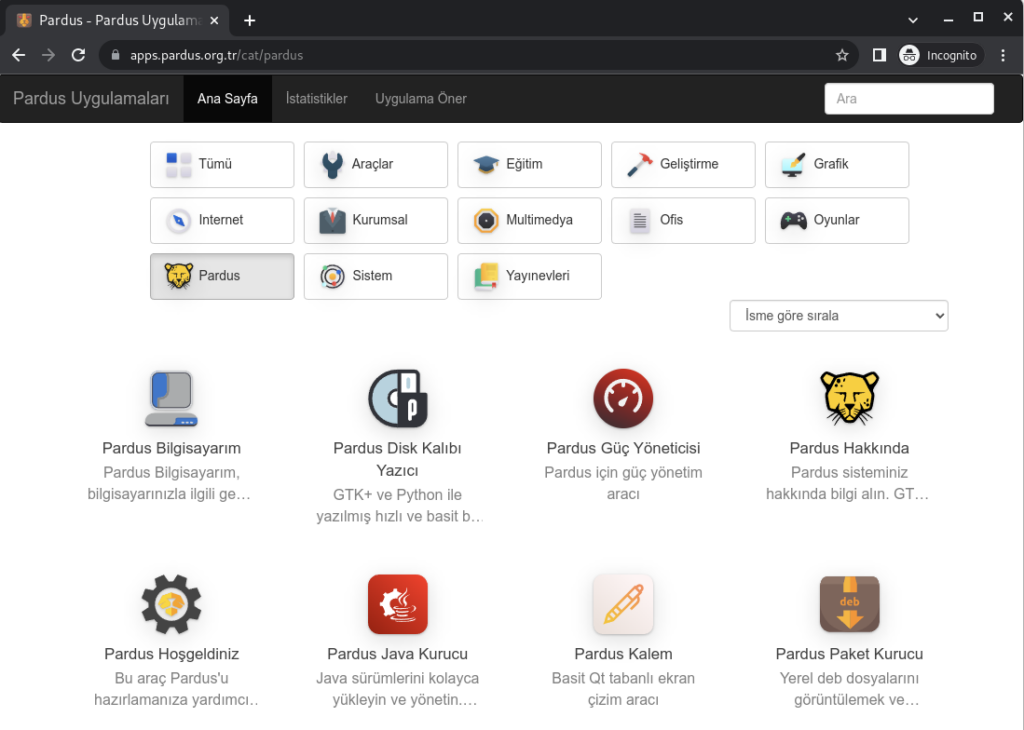
Task: Click the Yayınevleri books icon
Action: point(486,276)
